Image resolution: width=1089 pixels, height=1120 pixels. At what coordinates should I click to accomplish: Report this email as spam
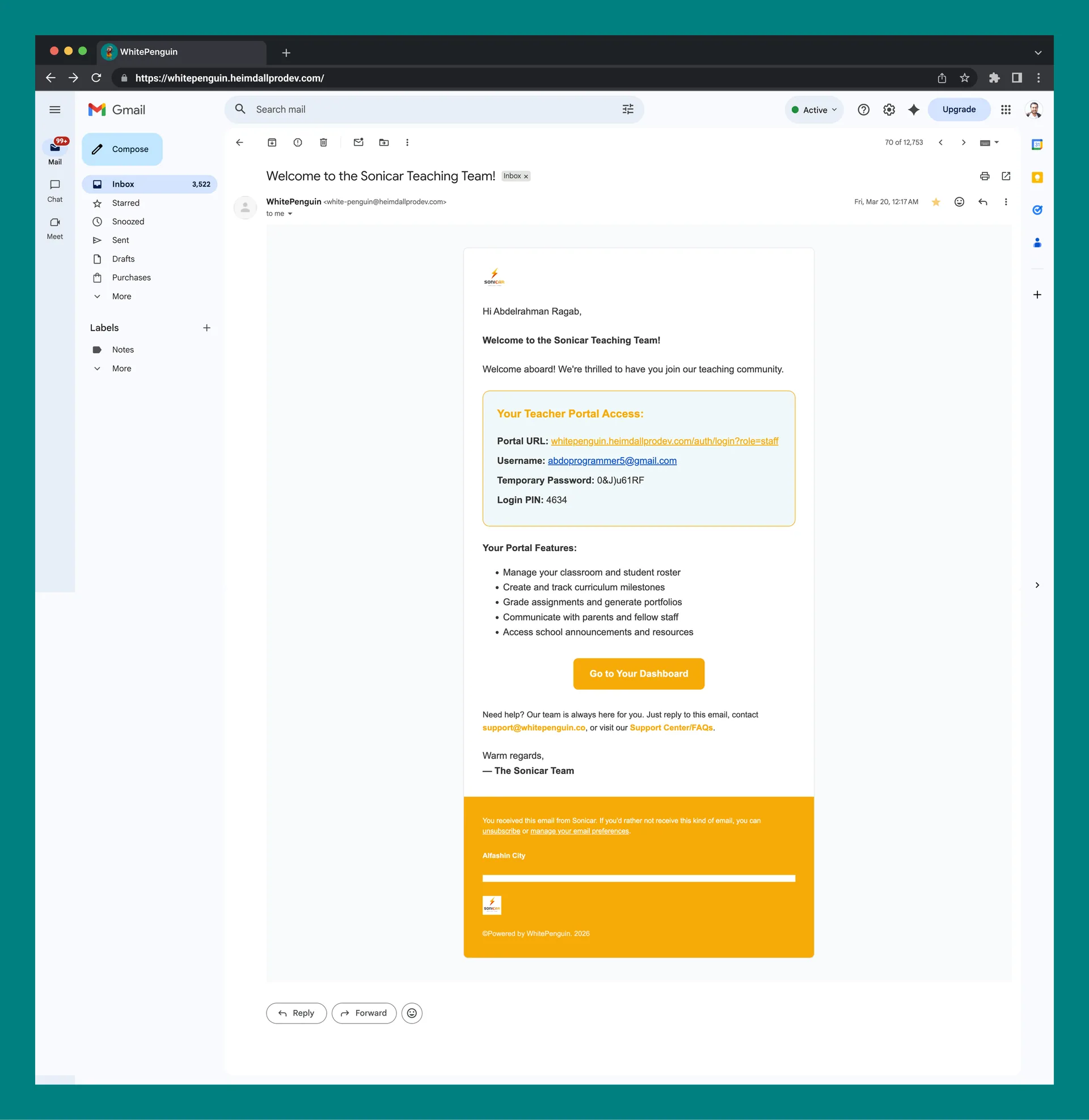(x=297, y=142)
